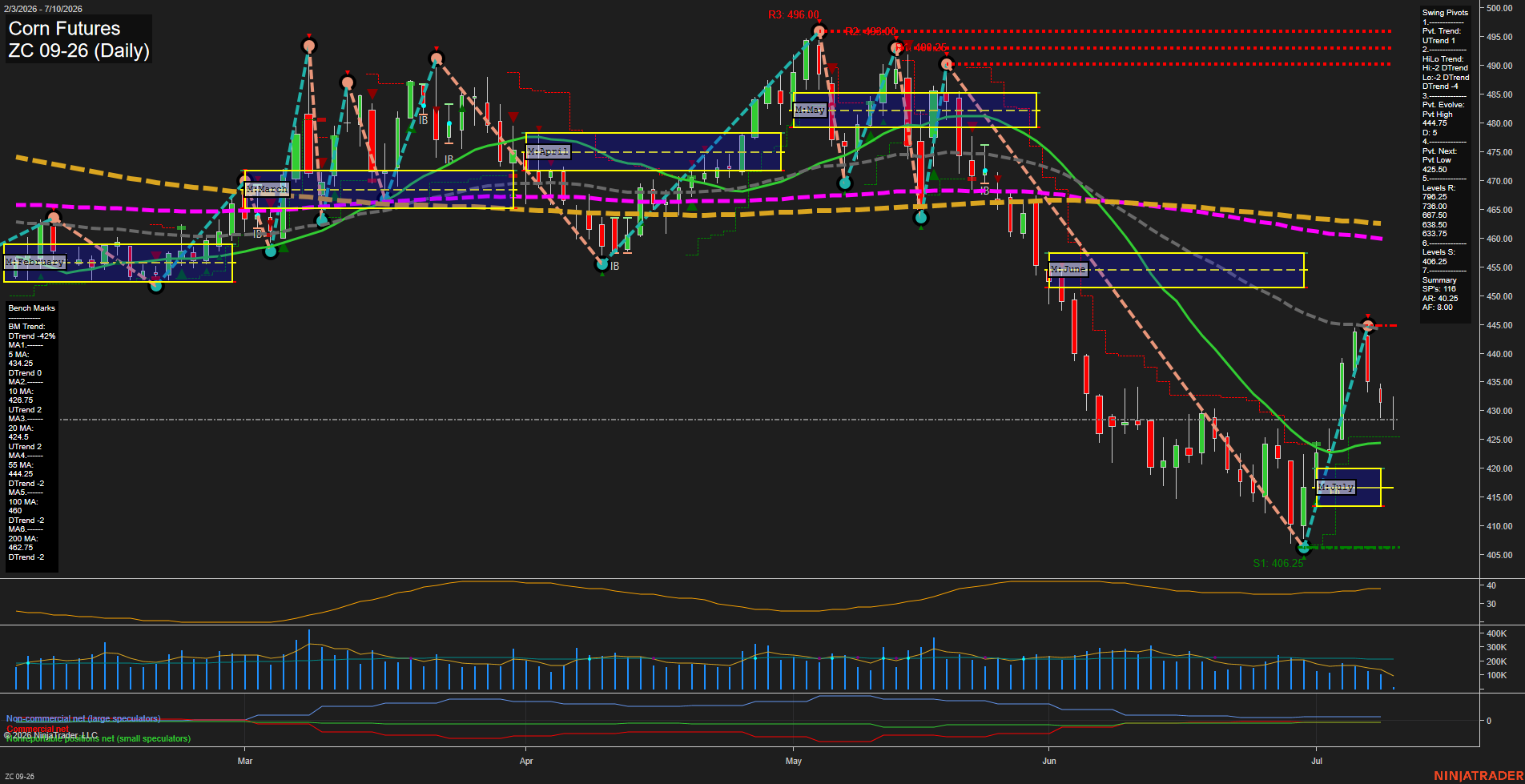1525x784 pixels.
Task: Click the M:May monthly range label
Action: click(810, 110)
